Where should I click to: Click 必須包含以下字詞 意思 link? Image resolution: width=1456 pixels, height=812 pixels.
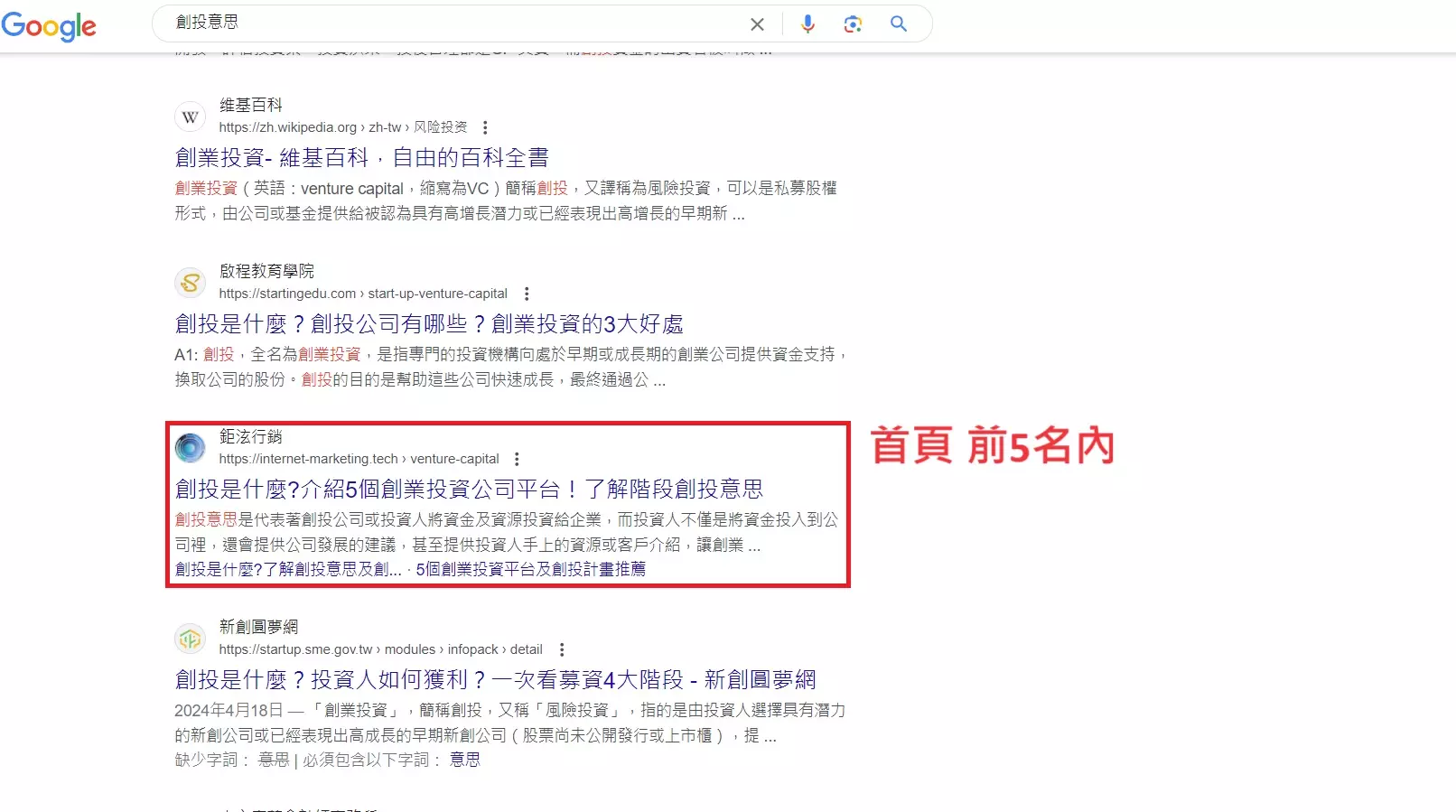(x=465, y=761)
